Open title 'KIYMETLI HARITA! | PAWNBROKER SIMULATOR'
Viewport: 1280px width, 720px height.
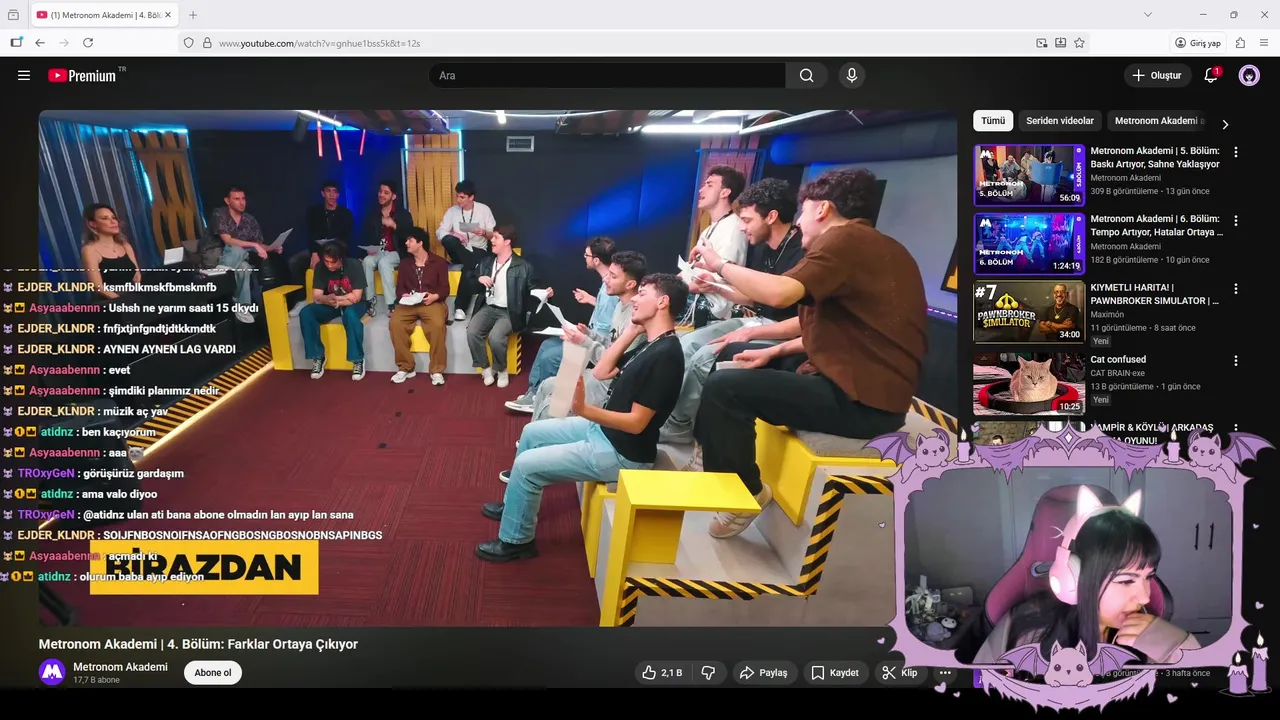tap(1155, 294)
